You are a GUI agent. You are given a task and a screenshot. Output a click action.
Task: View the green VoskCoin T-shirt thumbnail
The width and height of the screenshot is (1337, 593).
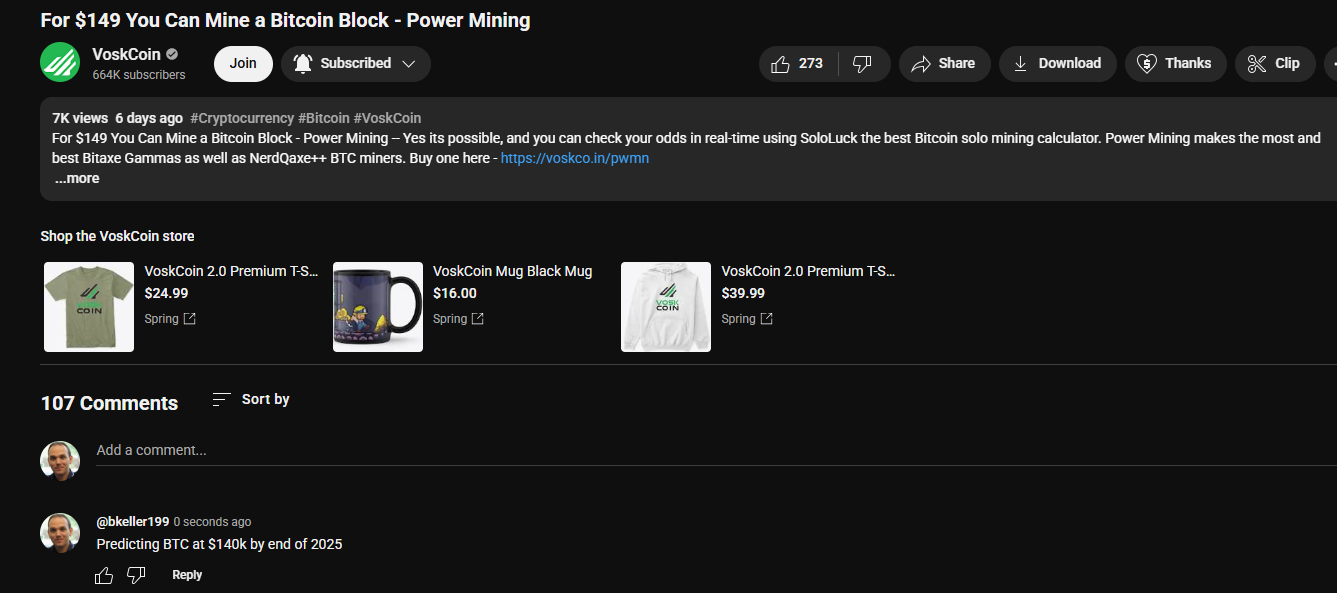click(x=89, y=307)
